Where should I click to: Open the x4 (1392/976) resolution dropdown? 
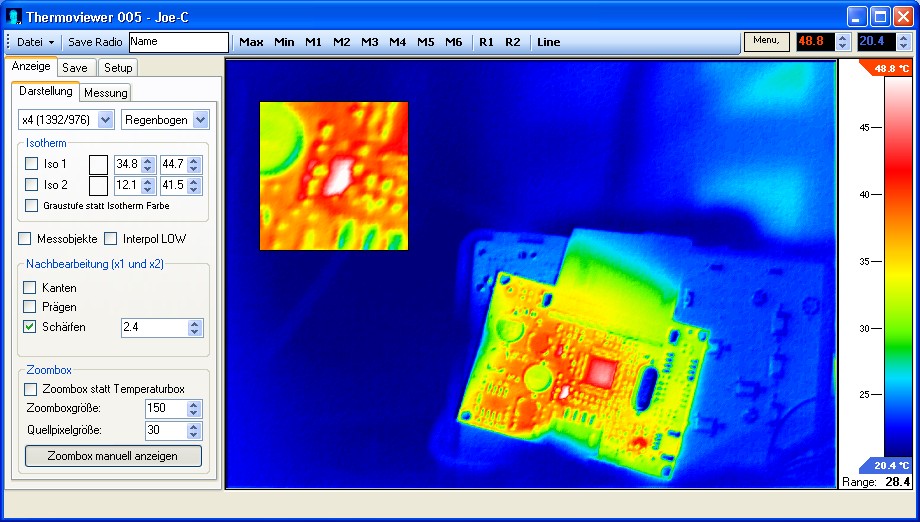coord(66,120)
